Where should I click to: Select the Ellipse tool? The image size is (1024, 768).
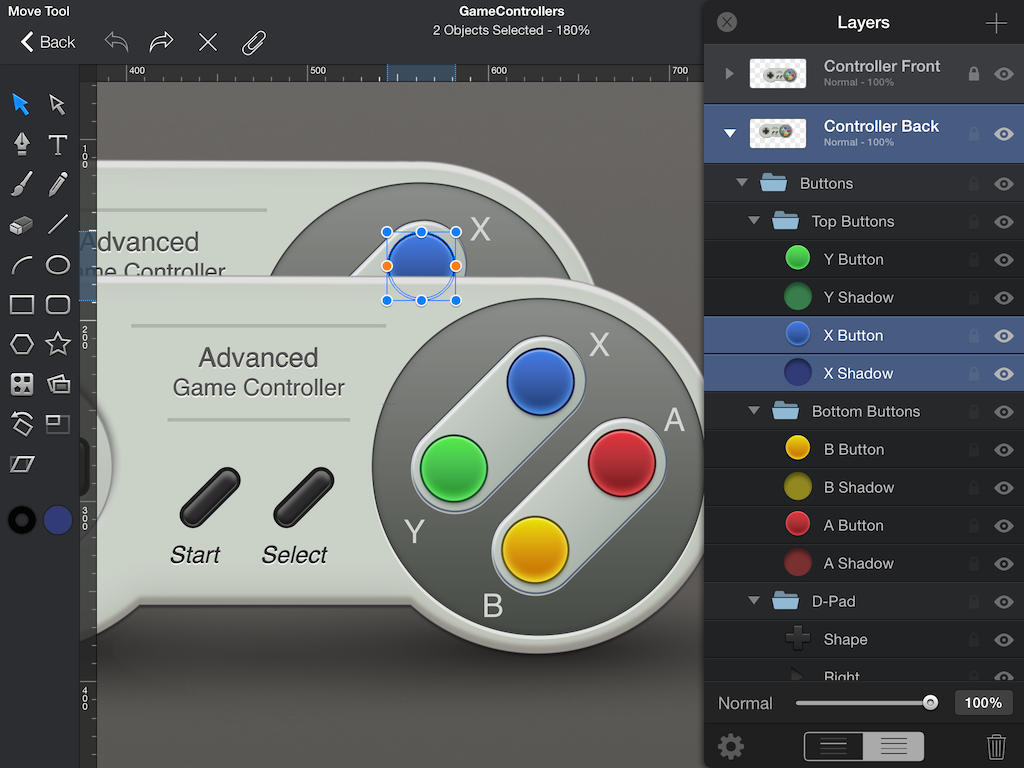point(57,264)
